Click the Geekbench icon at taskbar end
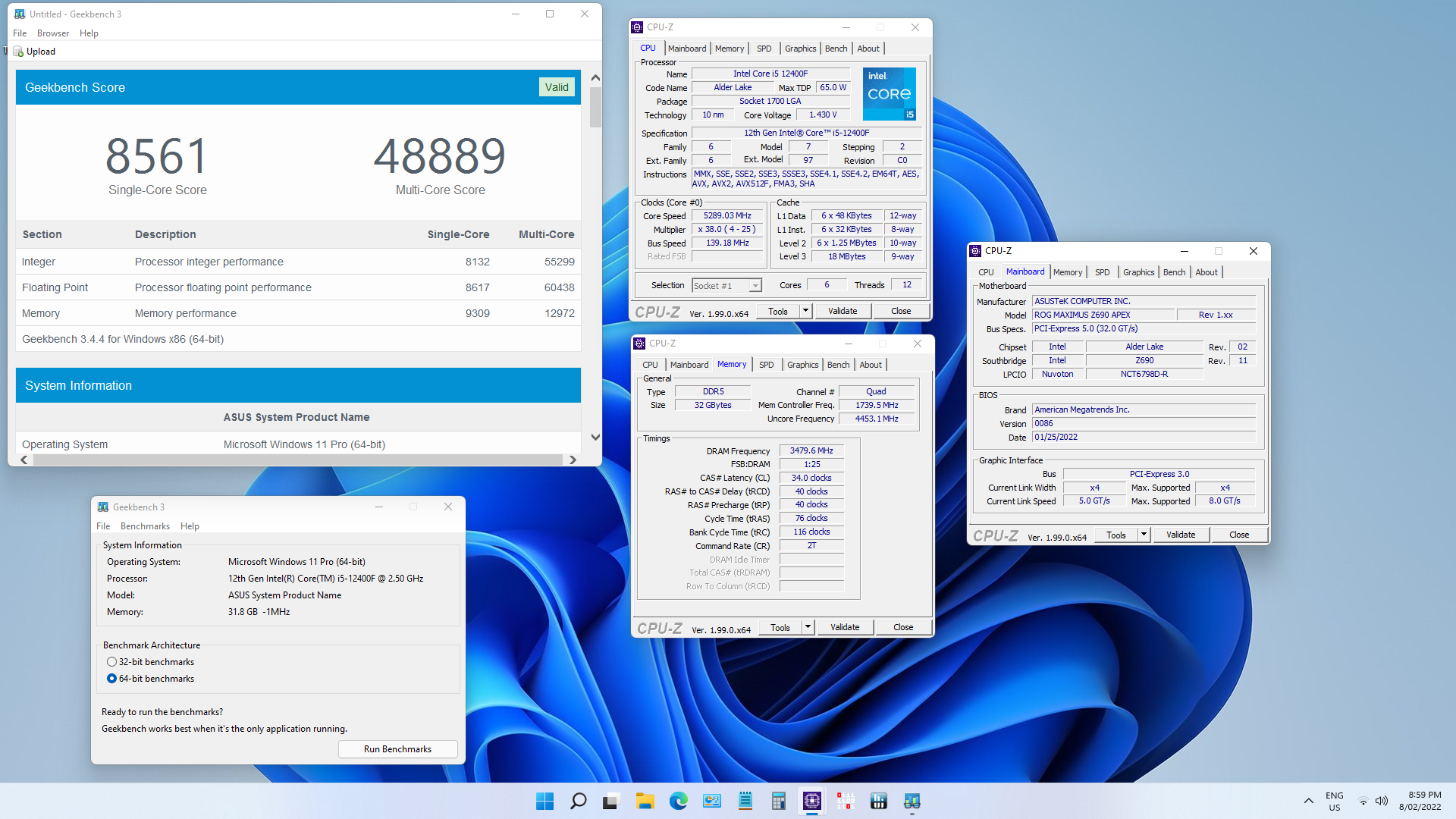This screenshot has width=1456, height=819. pyautogui.click(x=912, y=801)
